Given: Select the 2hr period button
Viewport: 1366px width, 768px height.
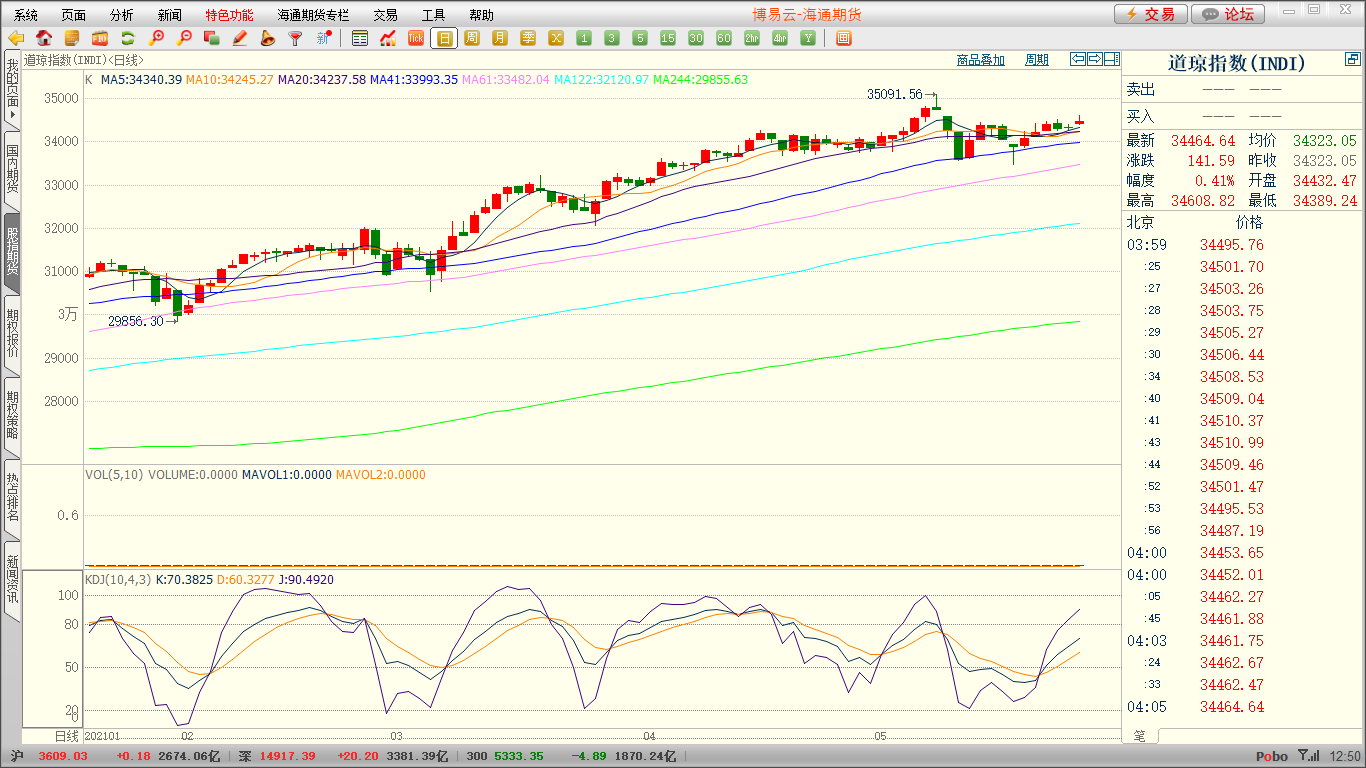Looking at the screenshot, I should [x=752, y=38].
